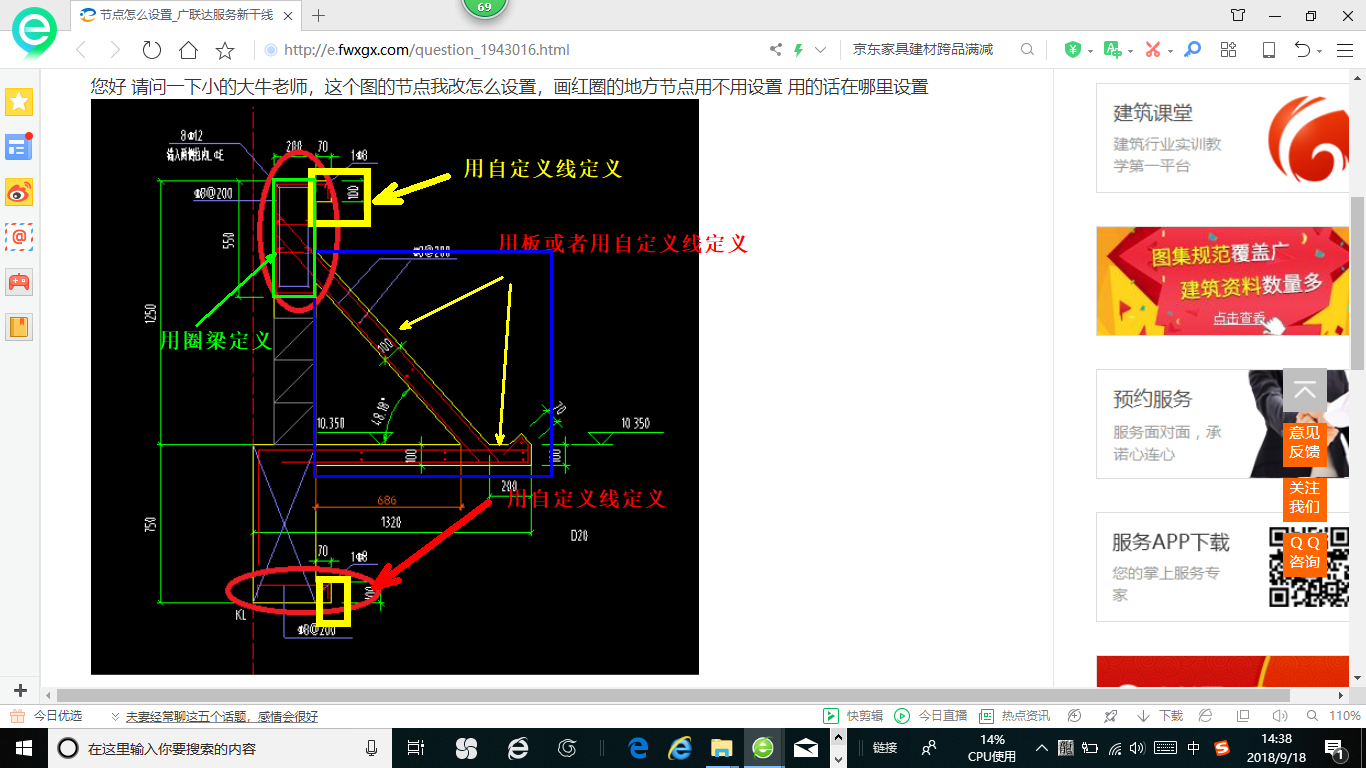This screenshot has width=1366, height=768.
Task: Open File Explorer from taskbar
Action: (x=721, y=748)
